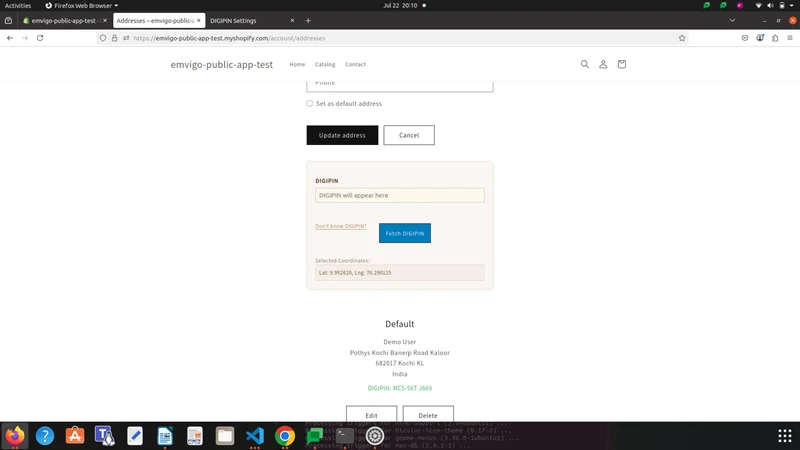This screenshot has width=800, height=450.
Task: Open the clock showing Jul 22 20:10
Action: [401, 6]
